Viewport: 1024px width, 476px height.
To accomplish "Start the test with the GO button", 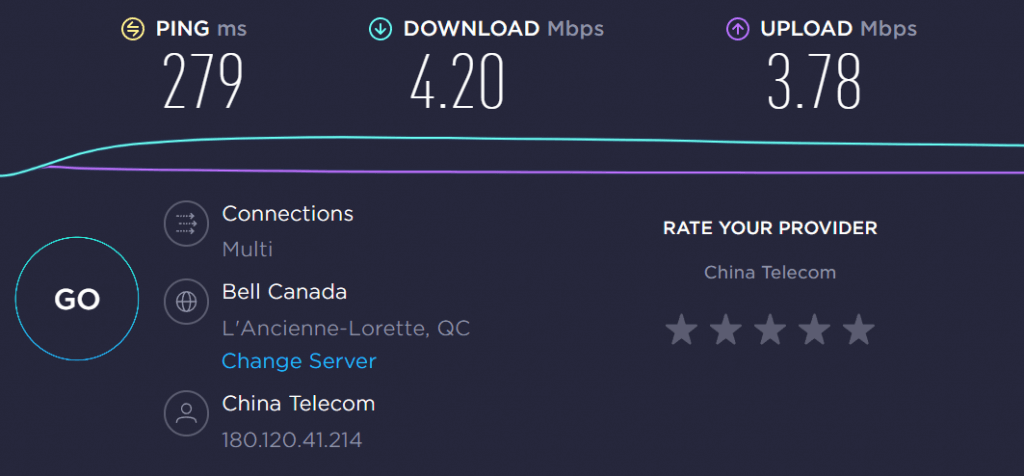I will tap(77, 299).
